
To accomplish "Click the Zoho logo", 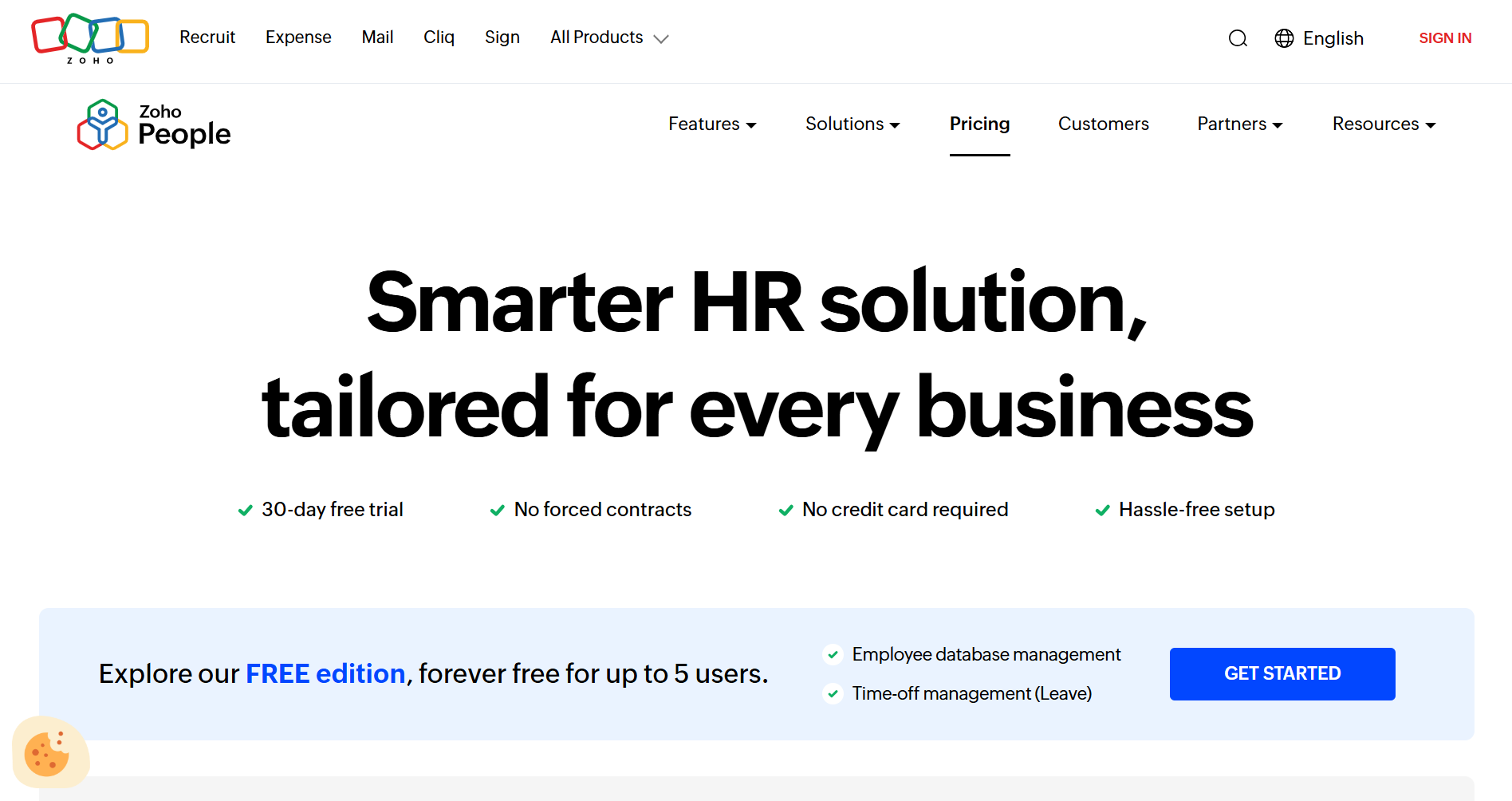I will (x=89, y=38).
